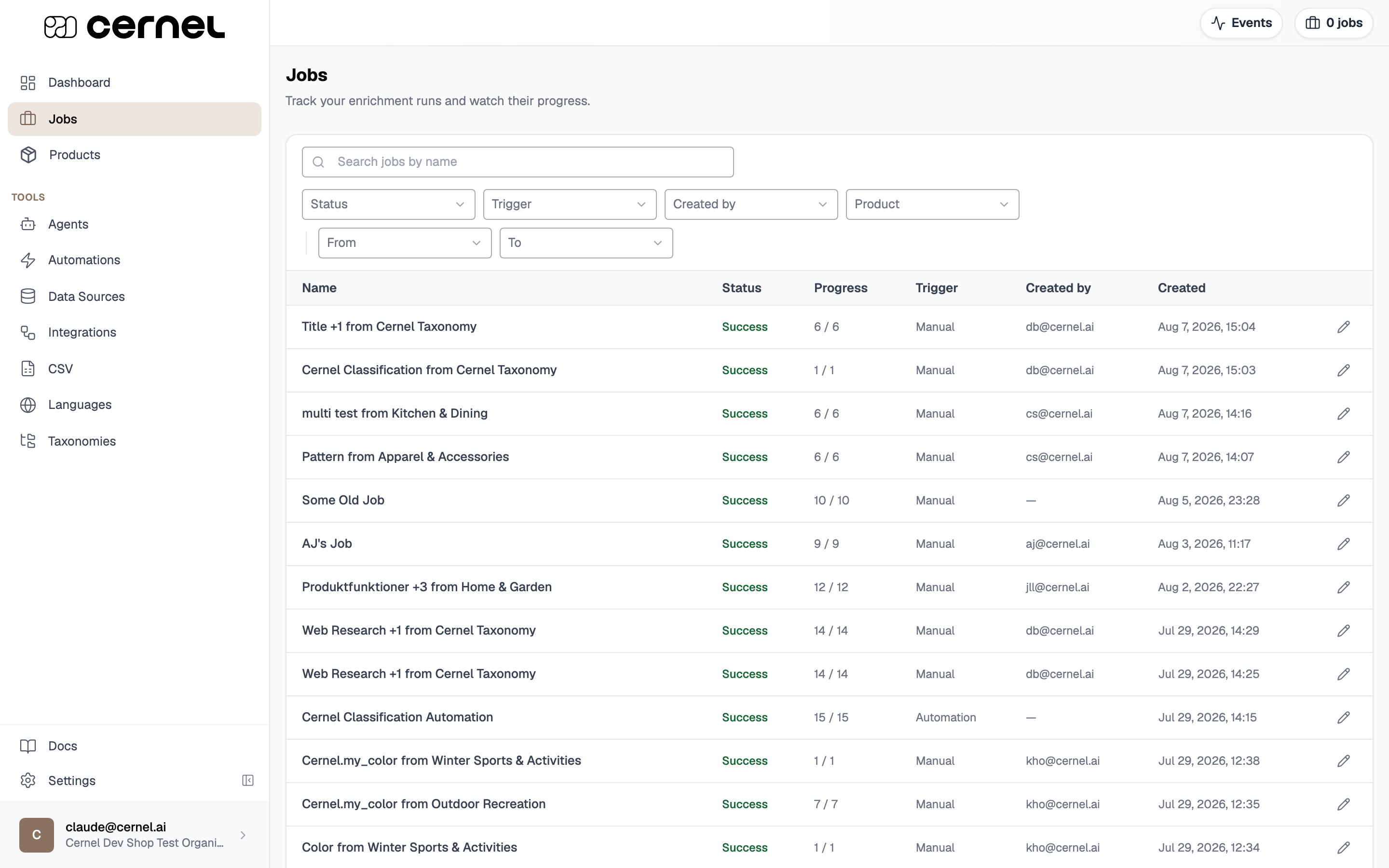1389x868 pixels.
Task: Open the Agents tool
Action: click(x=134, y=224)
